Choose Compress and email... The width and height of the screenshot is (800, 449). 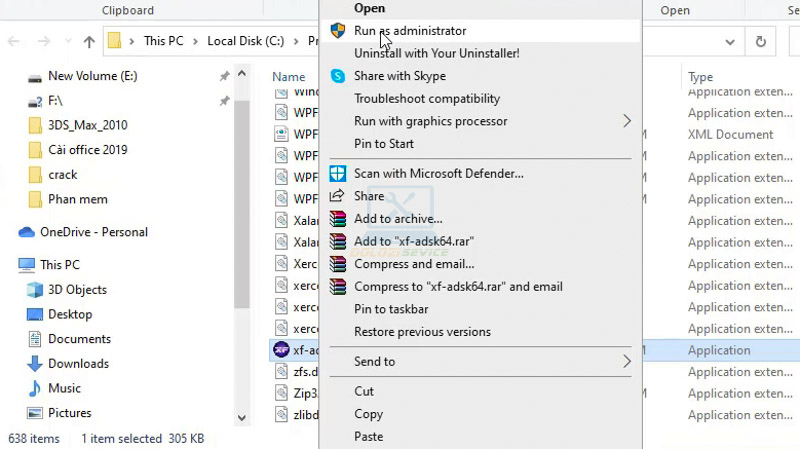[x=480, y=264]
